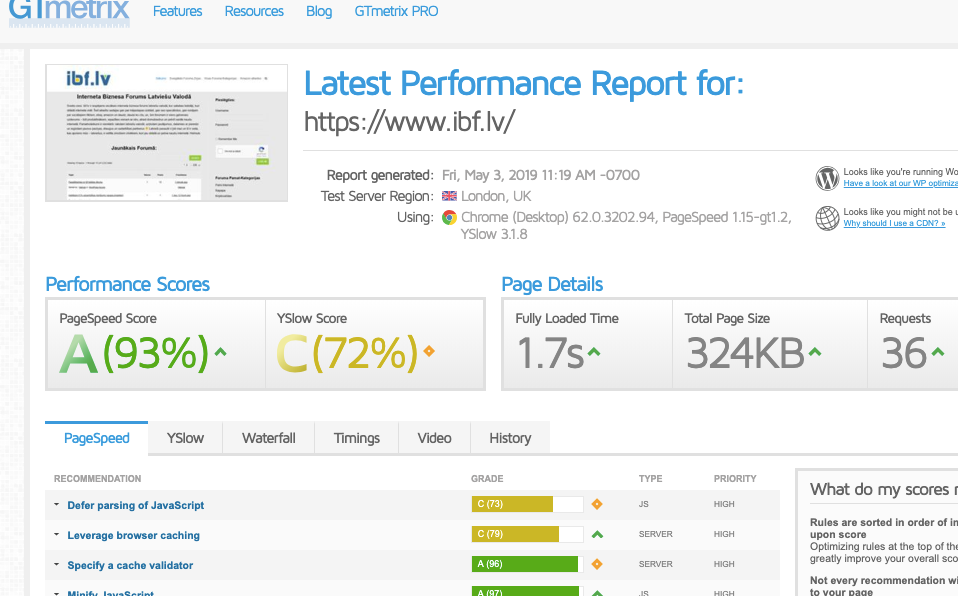Click orange diamond beside YSlow Score

pos(430,351)
